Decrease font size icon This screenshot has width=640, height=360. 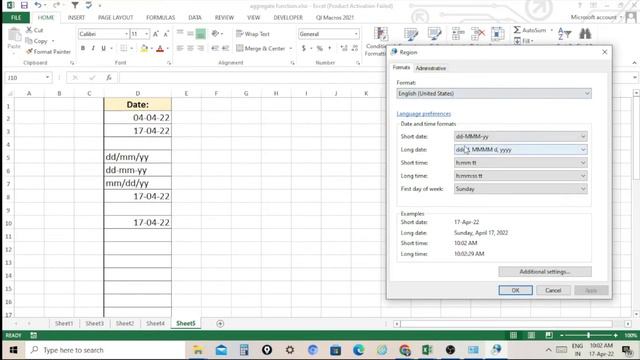tap(166, 34)
